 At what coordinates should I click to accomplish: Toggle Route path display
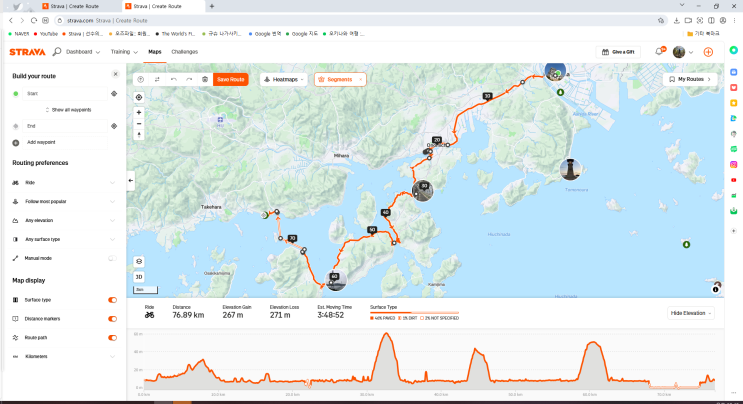[x=112, y=338]
